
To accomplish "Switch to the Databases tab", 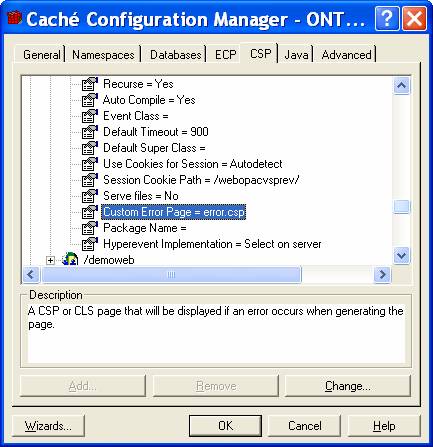I will [176, 55].
